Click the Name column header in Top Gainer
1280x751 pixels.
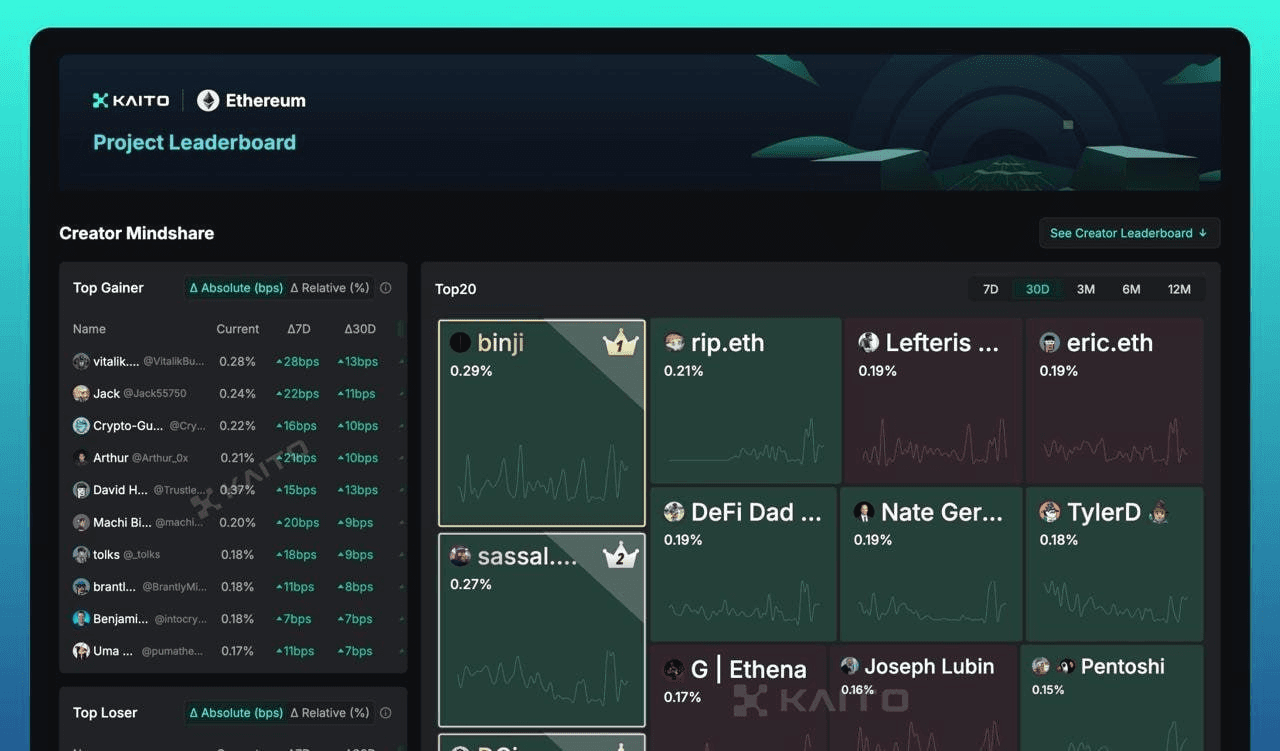(89, 329)
